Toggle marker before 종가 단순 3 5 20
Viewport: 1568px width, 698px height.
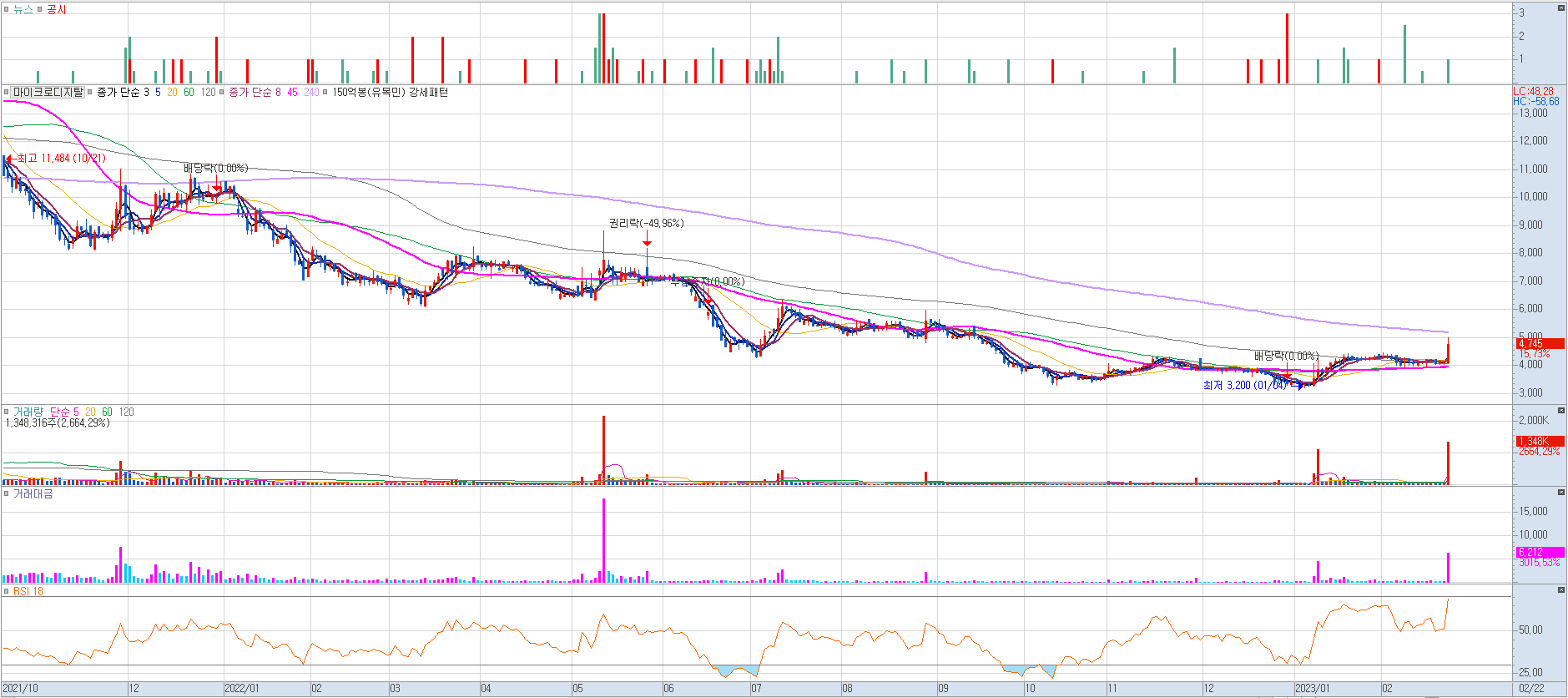click(x=89, y=93)
